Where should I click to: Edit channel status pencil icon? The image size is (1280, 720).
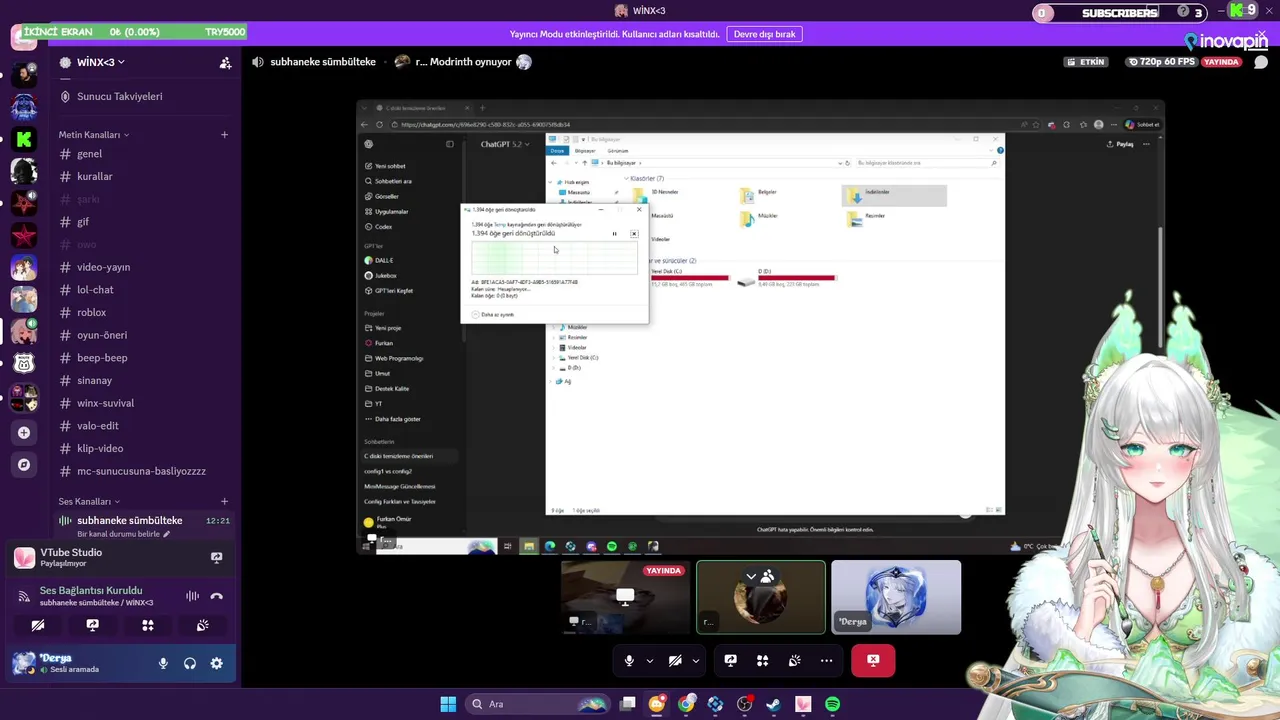(x=167, y=534)
